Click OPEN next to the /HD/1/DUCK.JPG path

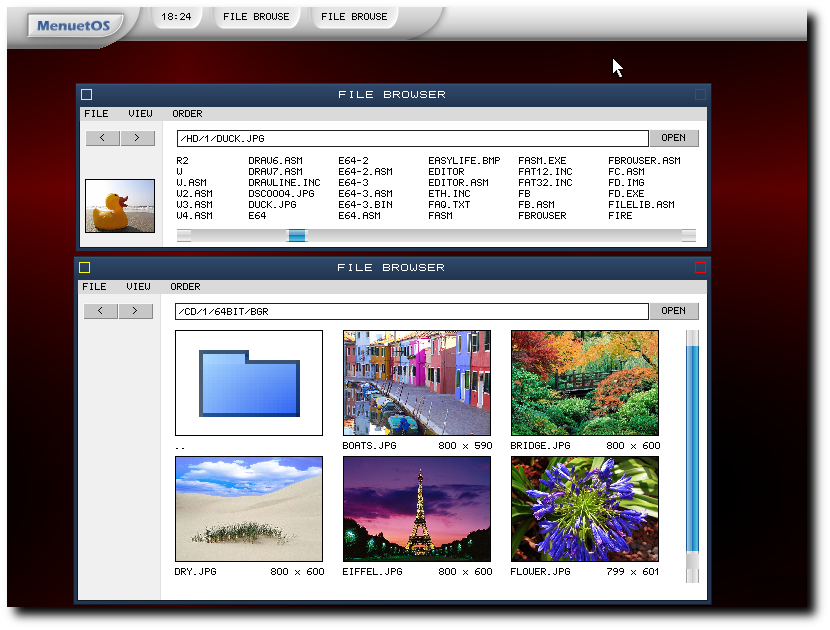(x=674, y=138)
